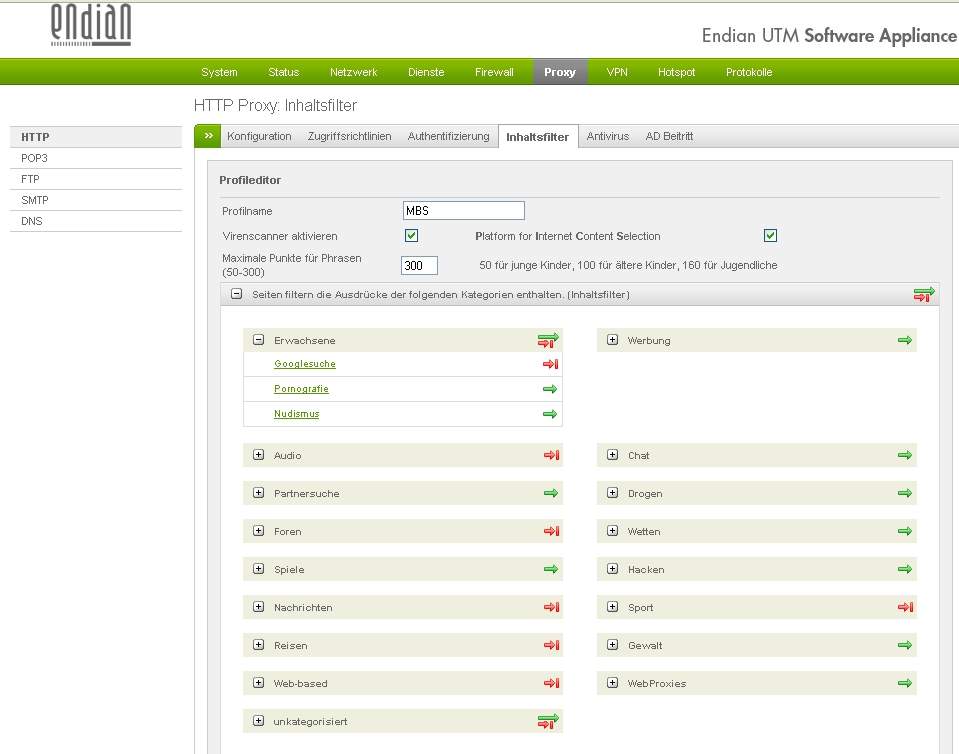Open the Nudismus link

(x=297, y=414)
